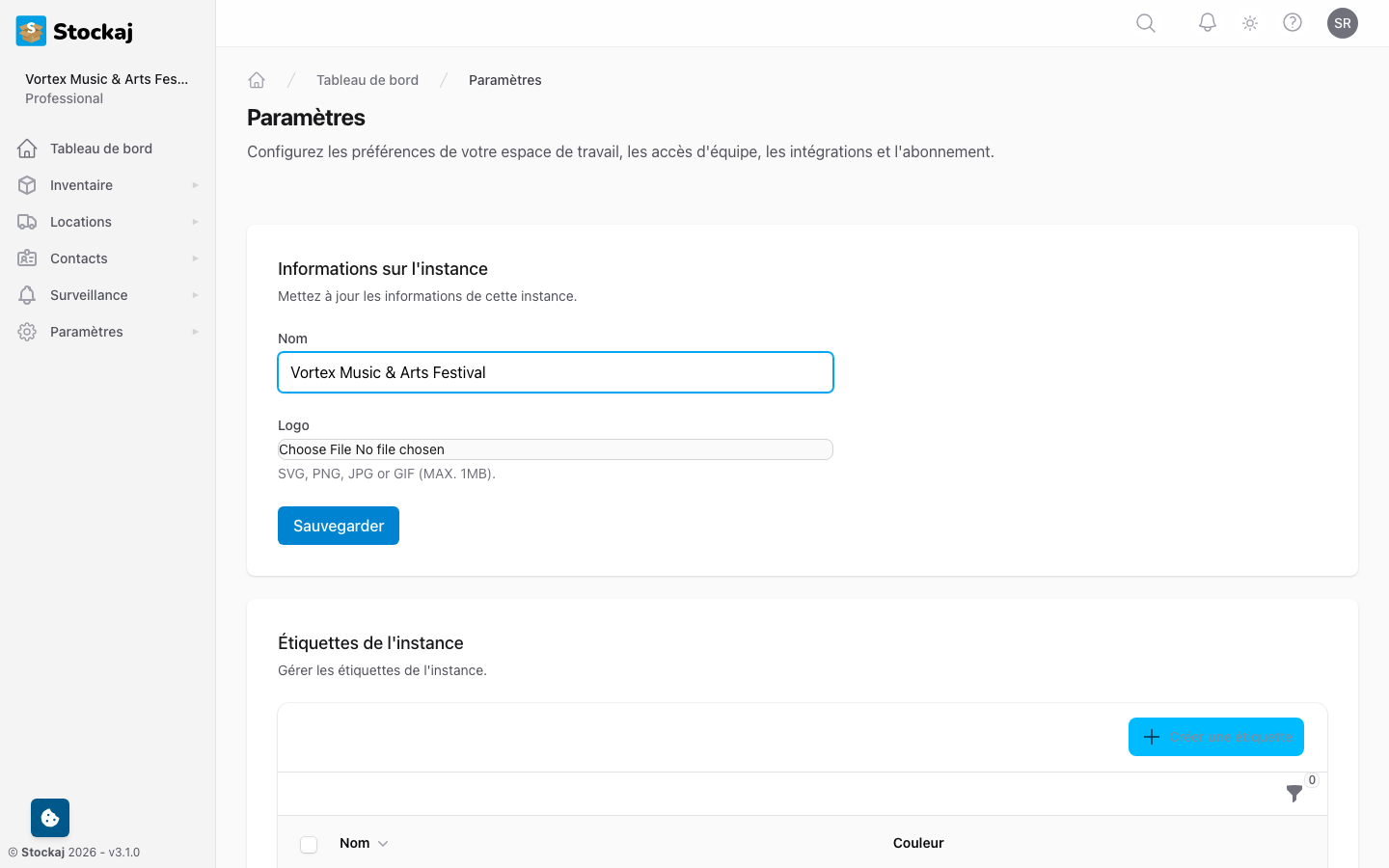The height and width of the screenshot is (868, 1389).
Task: Open the notifications bell icon
Action: coord(1207,22)
